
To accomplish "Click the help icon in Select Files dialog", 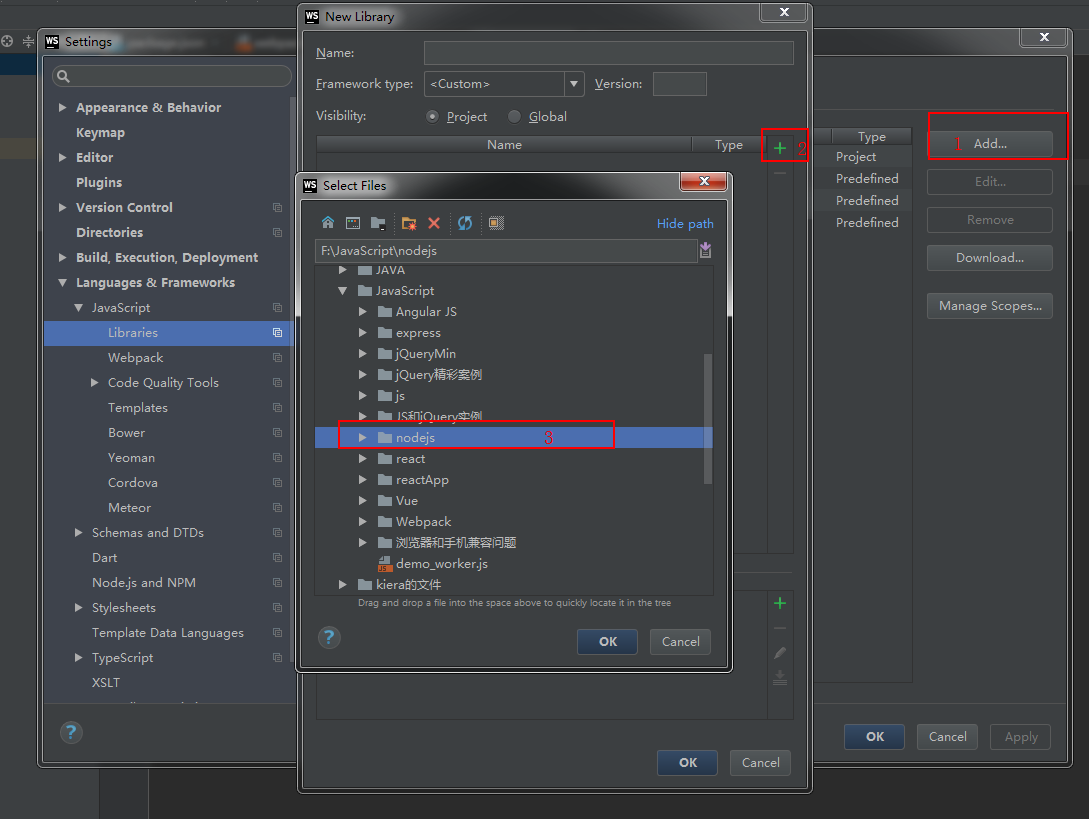I will 329,637.
